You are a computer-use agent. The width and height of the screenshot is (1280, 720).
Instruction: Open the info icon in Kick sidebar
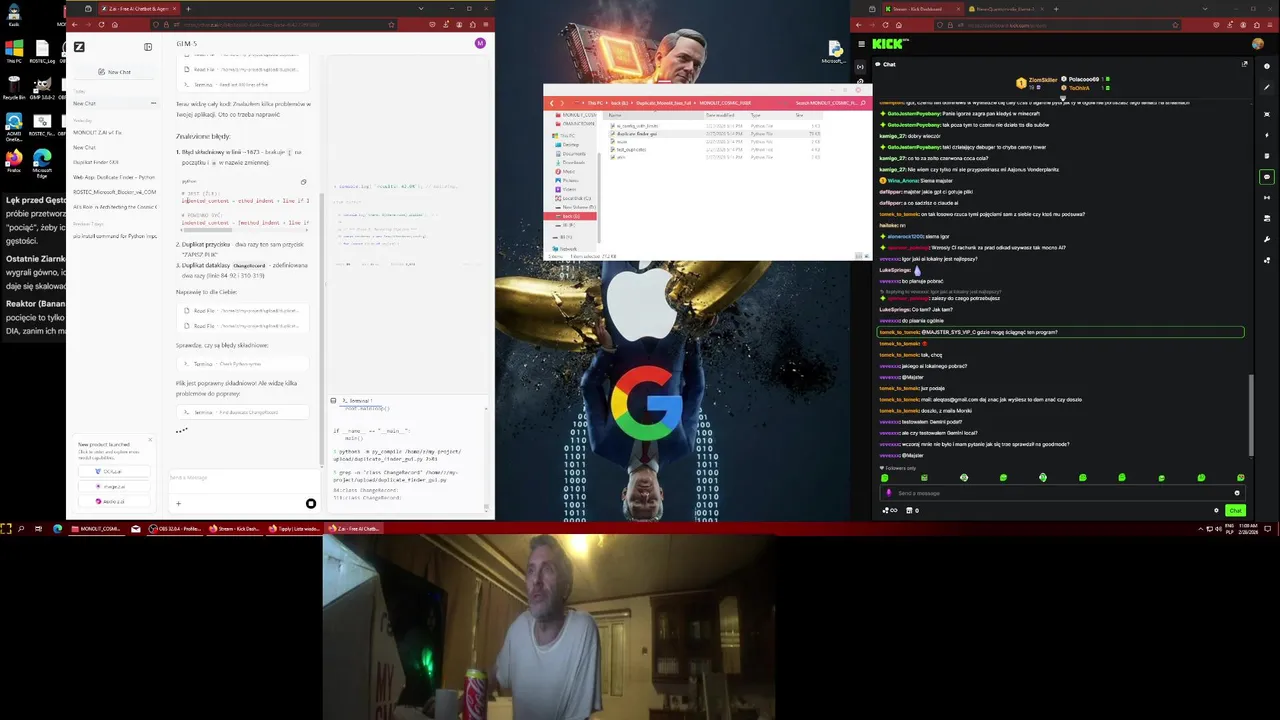[1267, 67]
